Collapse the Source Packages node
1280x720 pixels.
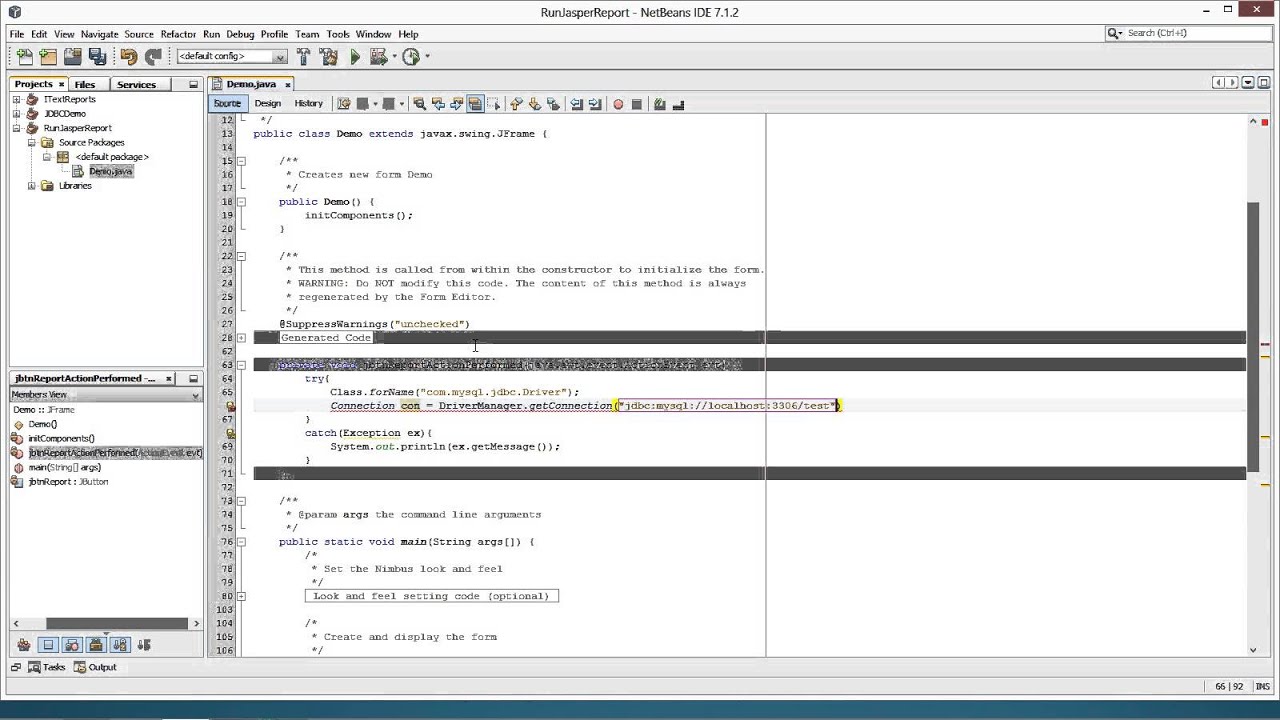pyautogui.click(x=31, y=143)
